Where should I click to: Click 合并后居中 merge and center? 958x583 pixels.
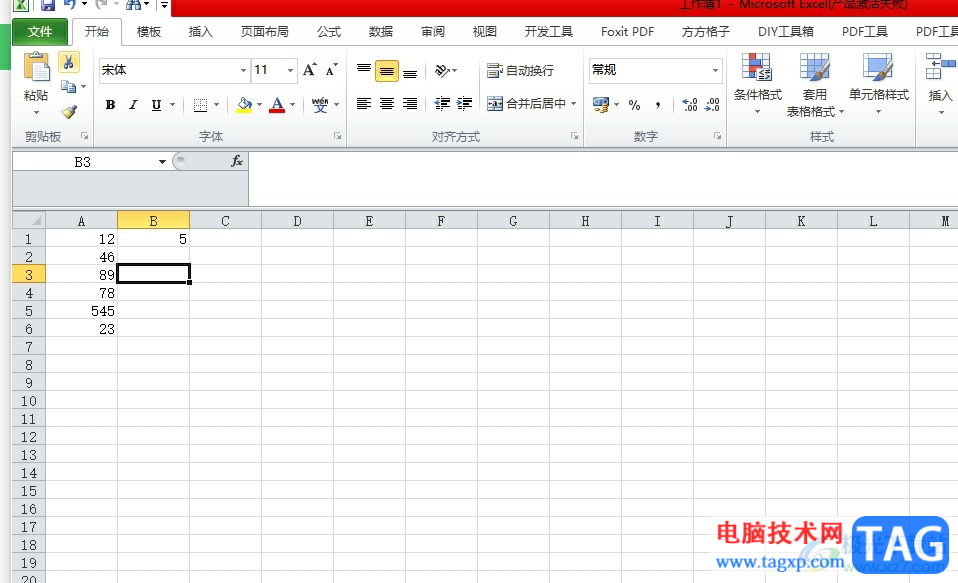coord(526,104)
